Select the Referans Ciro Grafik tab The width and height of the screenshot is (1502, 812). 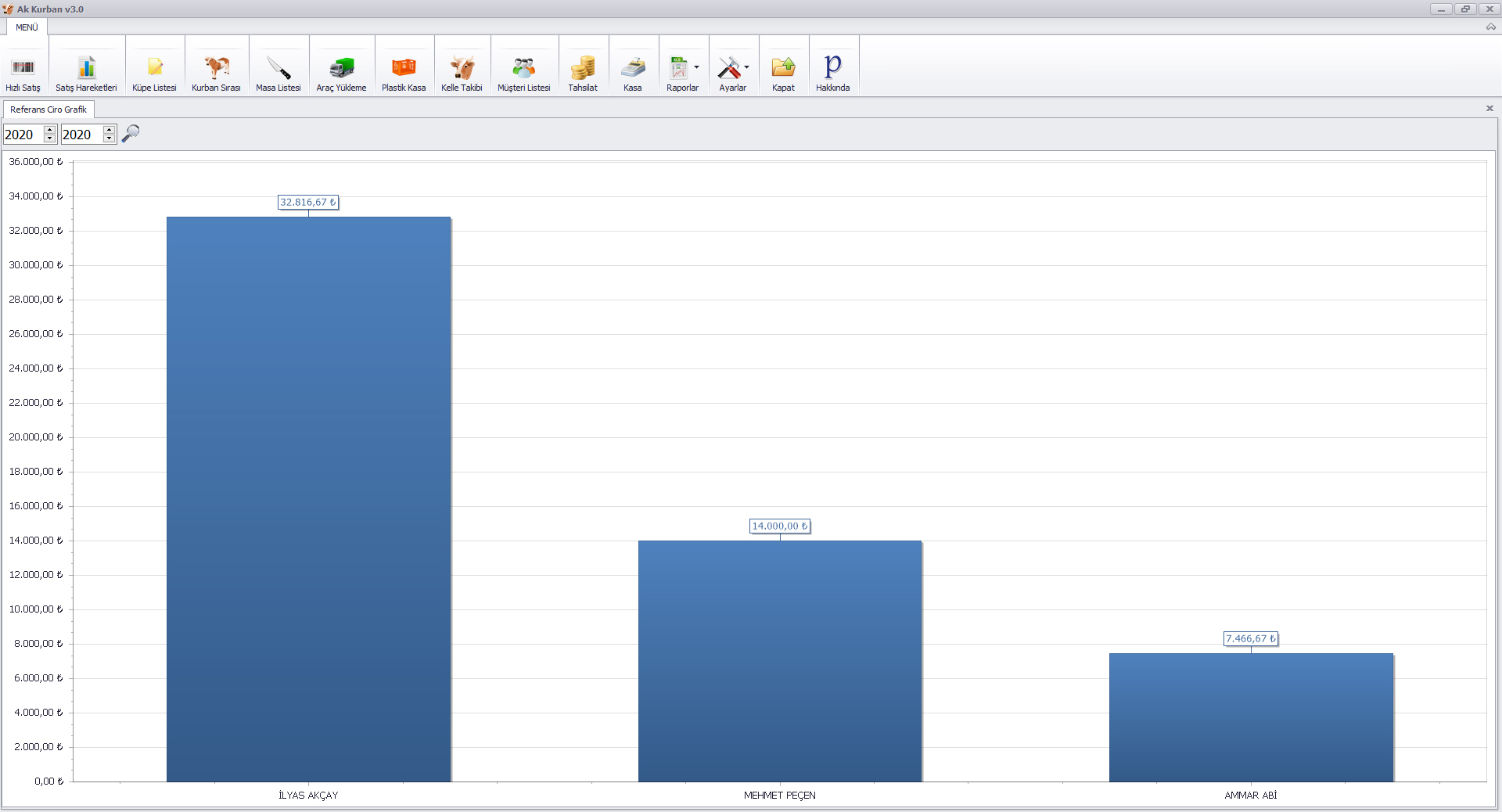pyautogui.click(x=49, y=110)
